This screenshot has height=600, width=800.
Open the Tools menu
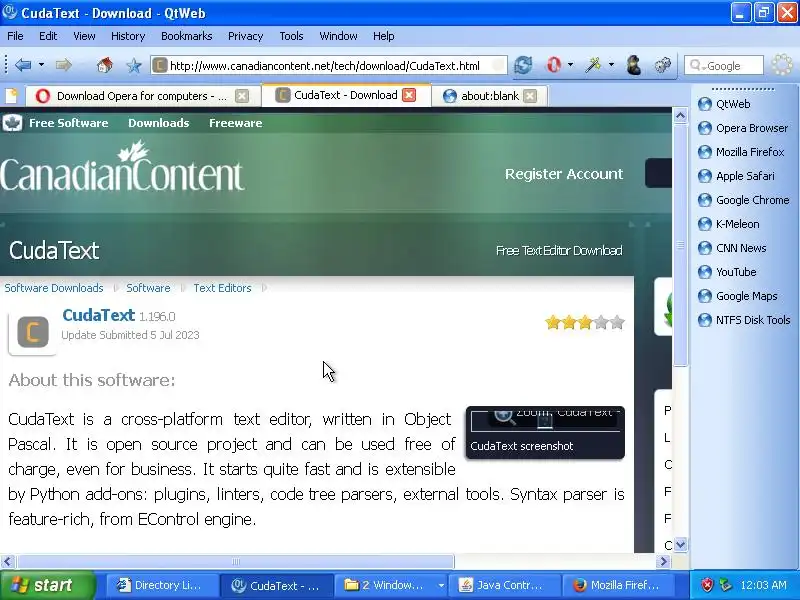point(291,36)
